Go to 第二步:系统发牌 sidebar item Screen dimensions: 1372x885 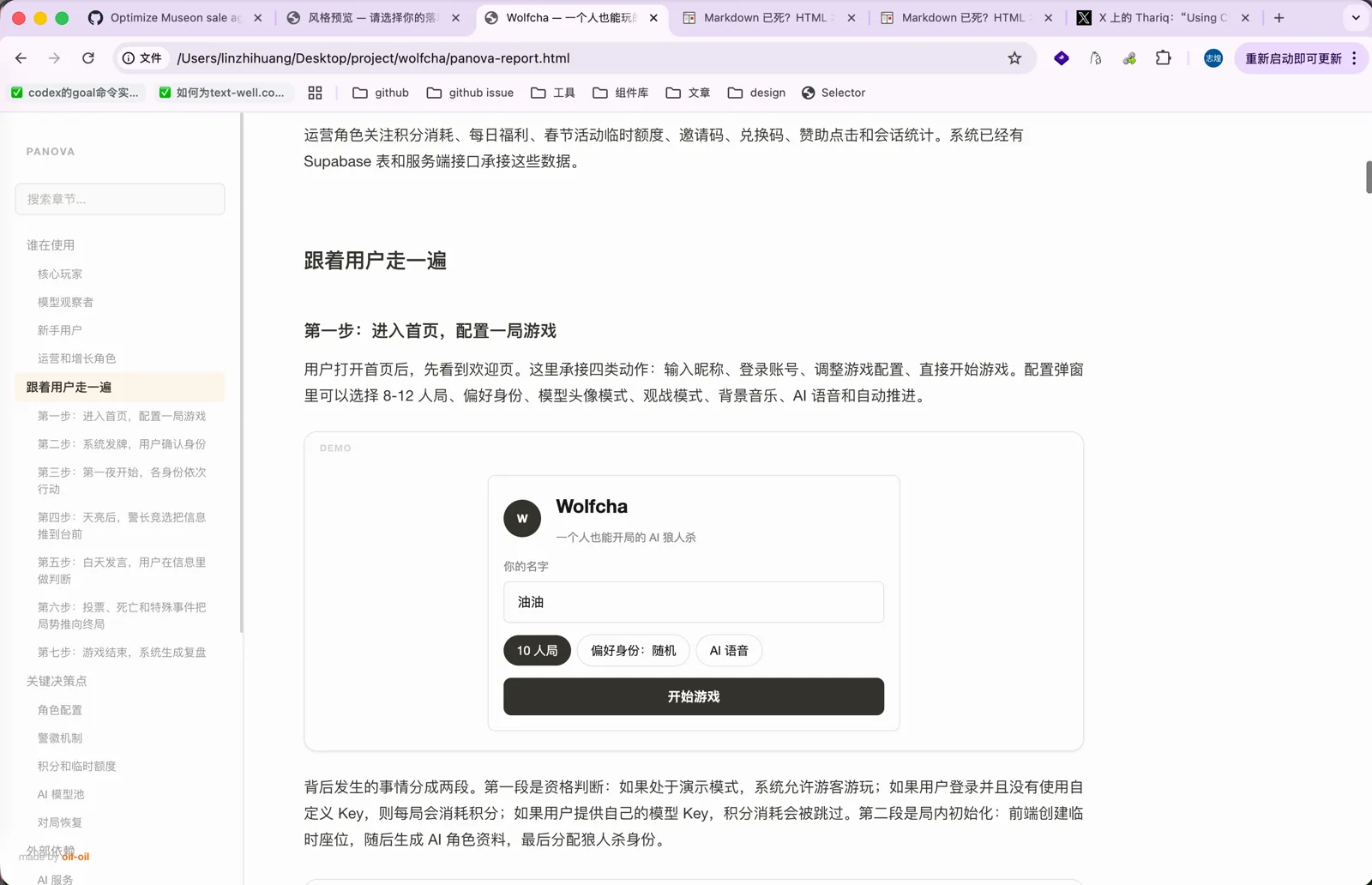pyautogui.click(x=122, y=444)
